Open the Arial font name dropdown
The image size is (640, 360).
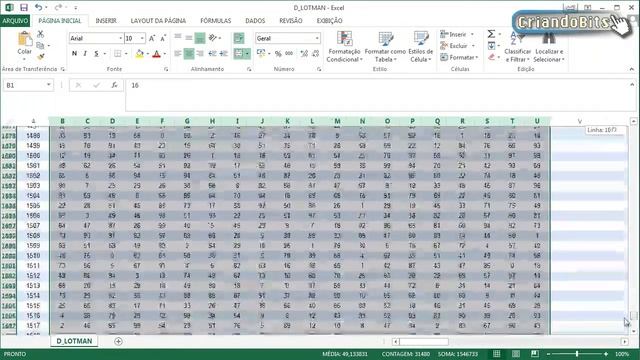point(120,38)
